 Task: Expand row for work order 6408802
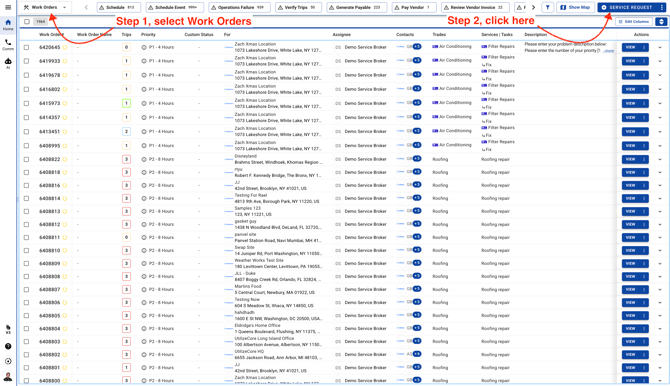coord(660,355)
